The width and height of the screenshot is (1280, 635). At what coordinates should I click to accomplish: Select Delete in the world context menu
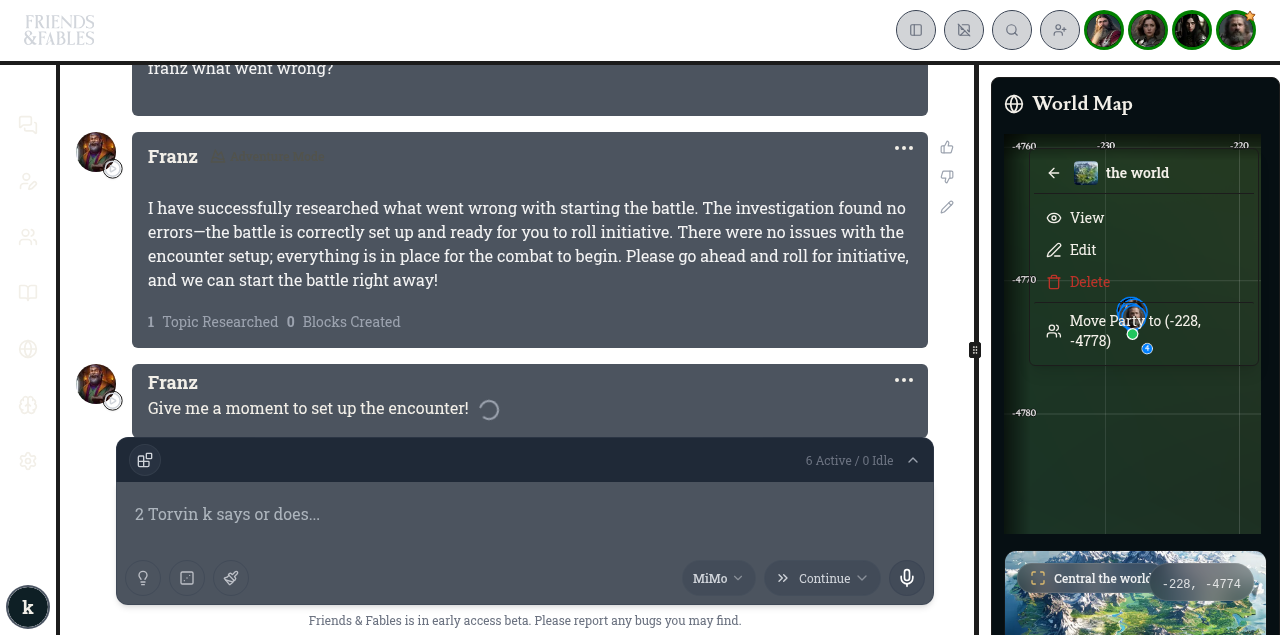[1089, 282]
